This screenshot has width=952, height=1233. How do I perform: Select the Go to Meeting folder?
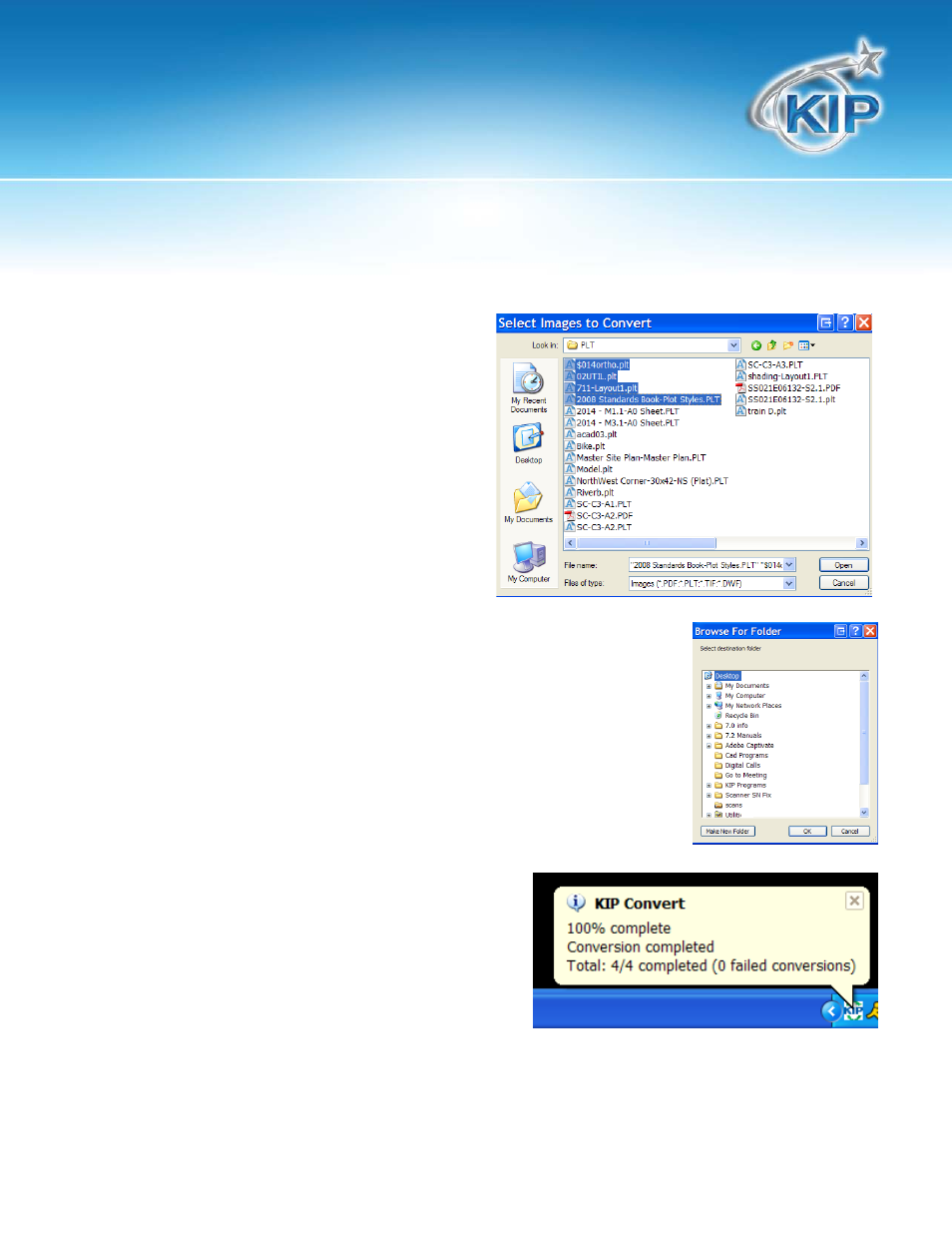tap(745, 776)
